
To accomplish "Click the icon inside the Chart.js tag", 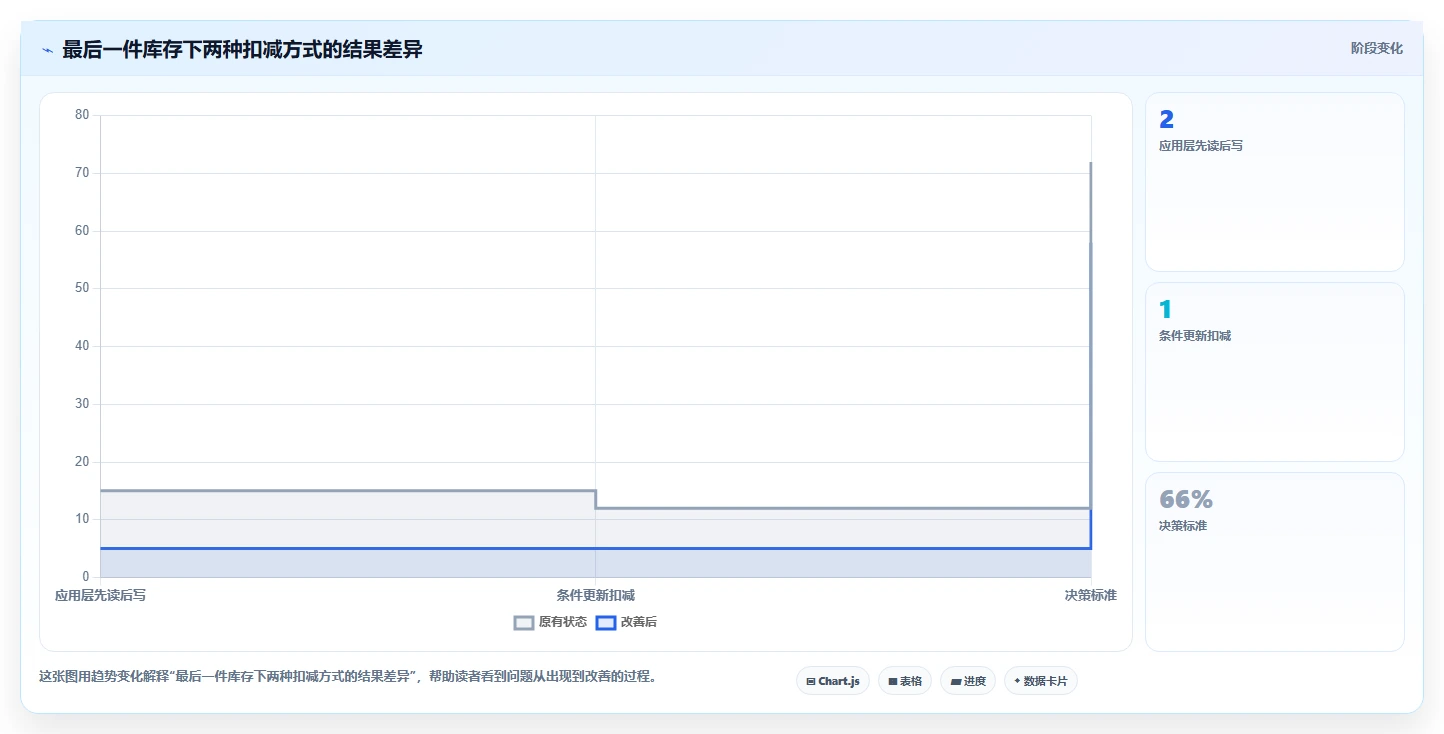I will [811, 681].
